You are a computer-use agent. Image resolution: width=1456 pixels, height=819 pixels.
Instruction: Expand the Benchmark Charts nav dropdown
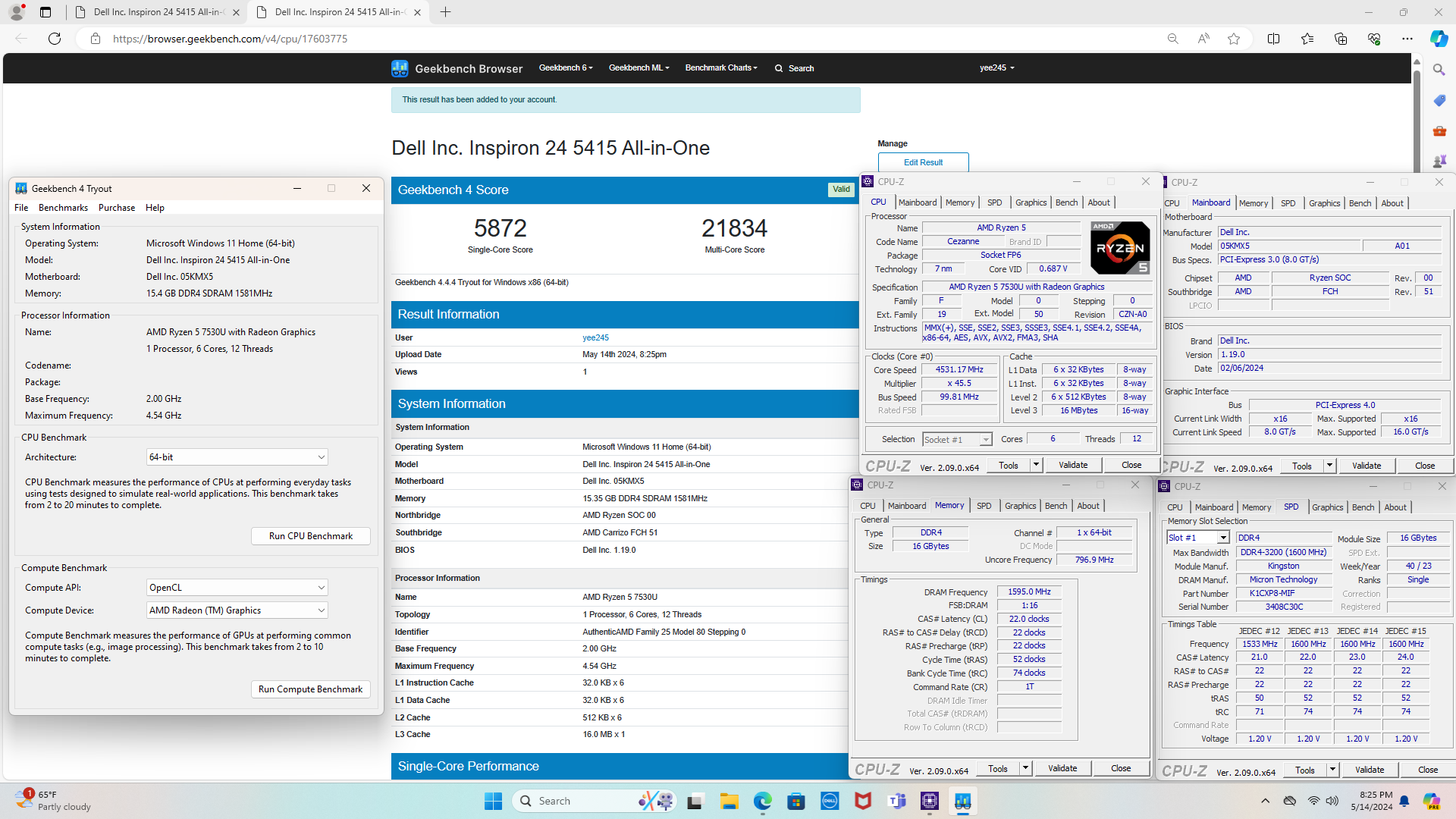[x=721, y=68]
